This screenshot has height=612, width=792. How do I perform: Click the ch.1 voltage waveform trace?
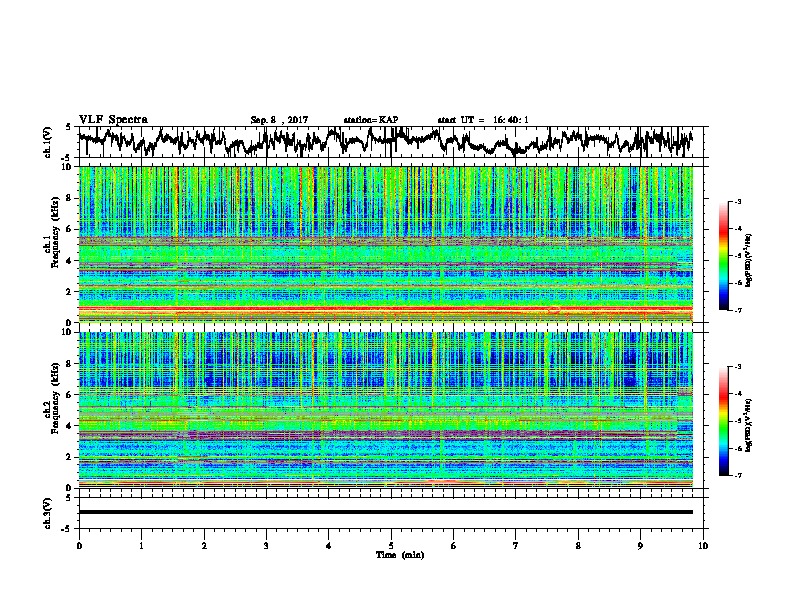pos(385,142)
